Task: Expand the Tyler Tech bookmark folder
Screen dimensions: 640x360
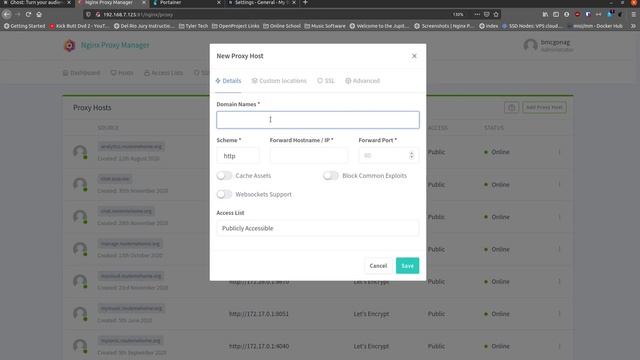Action: (x=193, y=26)
